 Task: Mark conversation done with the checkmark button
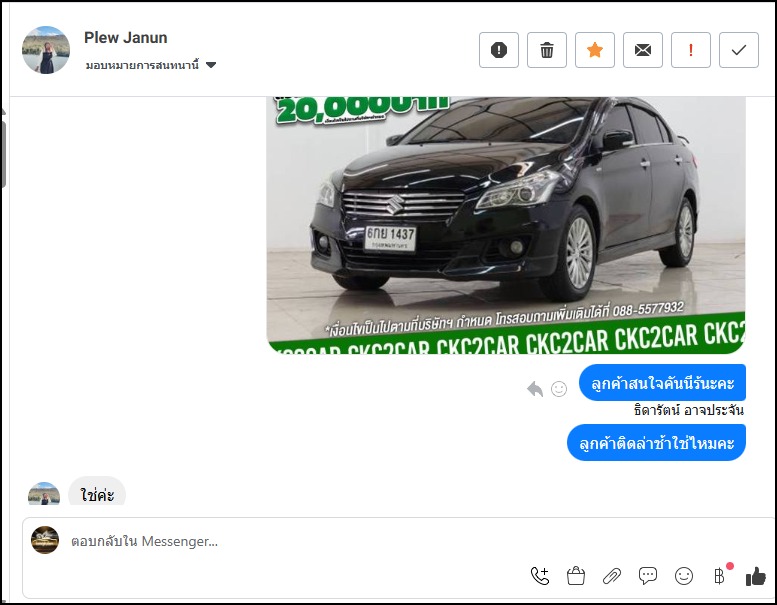(739, 50)
